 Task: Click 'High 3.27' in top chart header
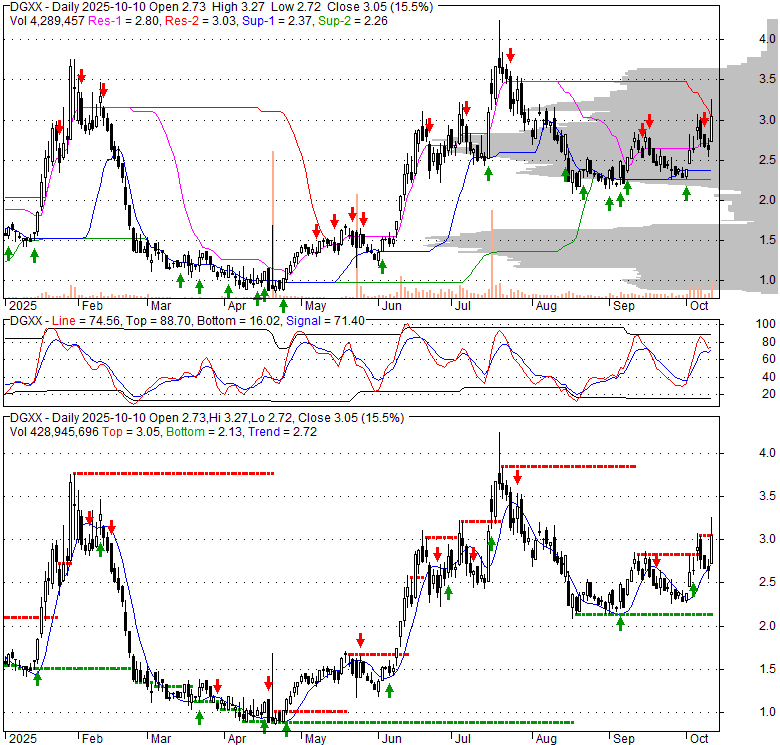(237, 7)
